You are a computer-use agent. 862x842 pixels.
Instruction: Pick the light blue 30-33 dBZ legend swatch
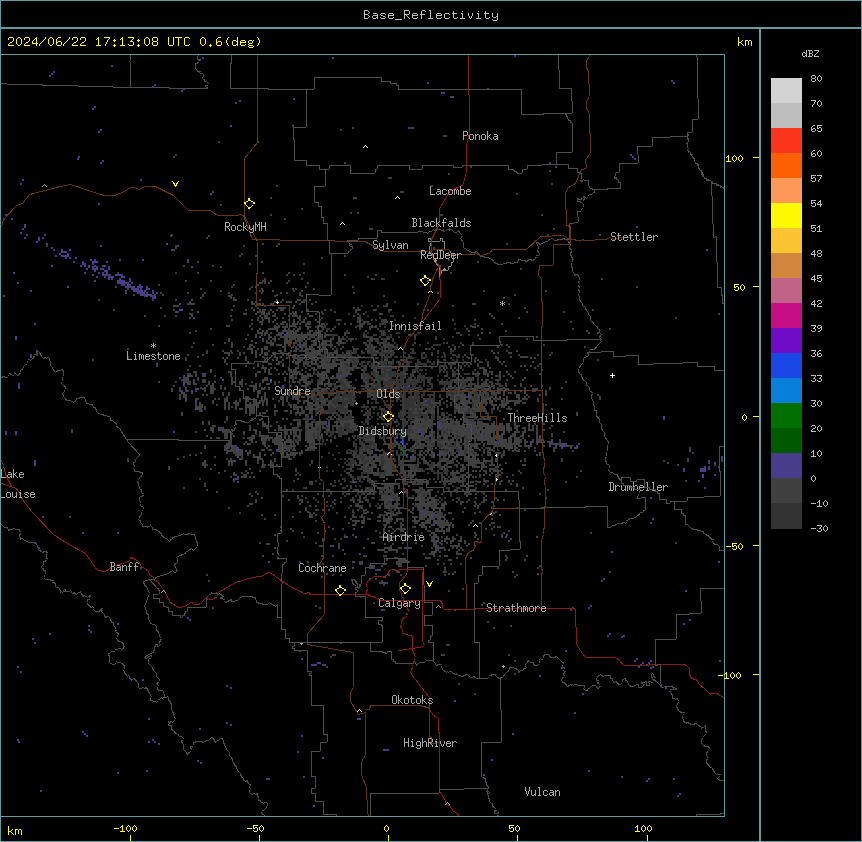tap(786, 390)
